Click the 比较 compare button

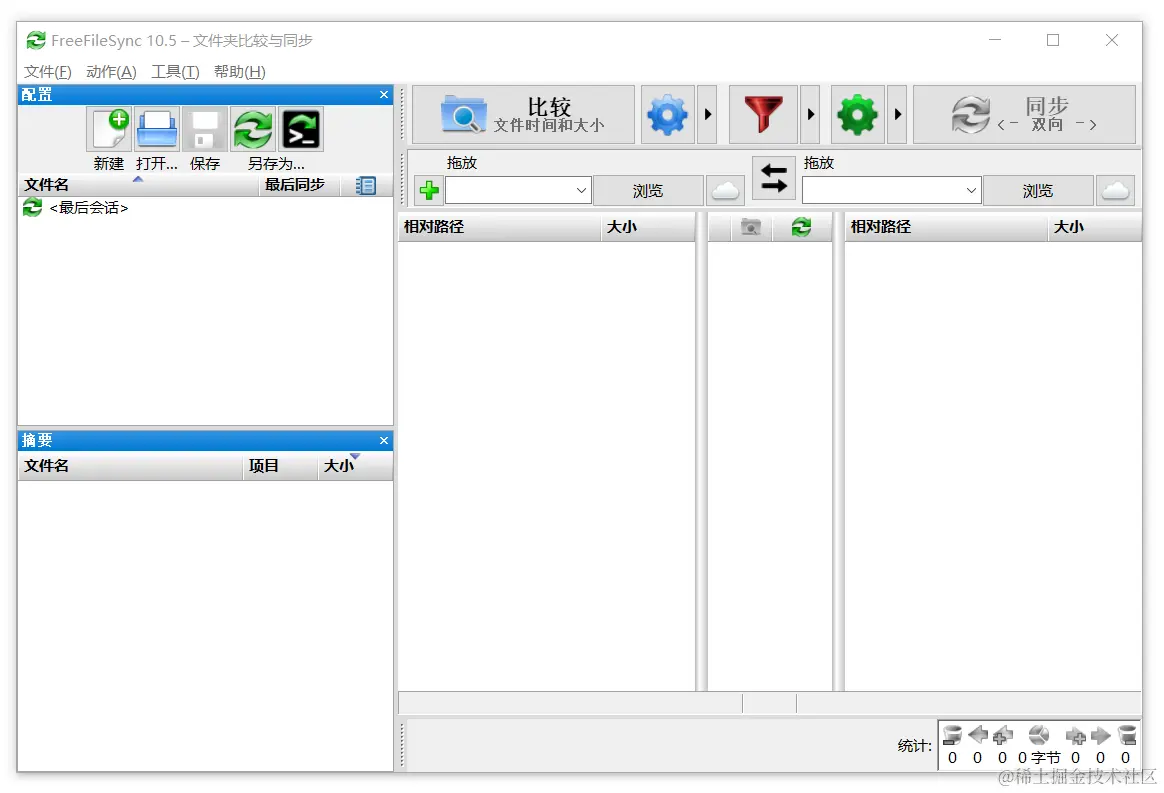523,114
